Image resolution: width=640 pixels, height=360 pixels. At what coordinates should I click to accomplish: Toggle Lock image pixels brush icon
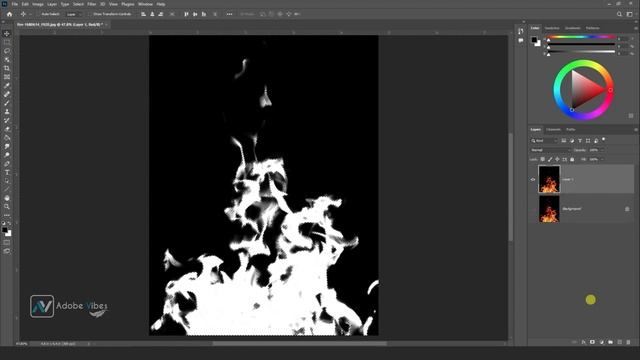click(x=550, y=159)
